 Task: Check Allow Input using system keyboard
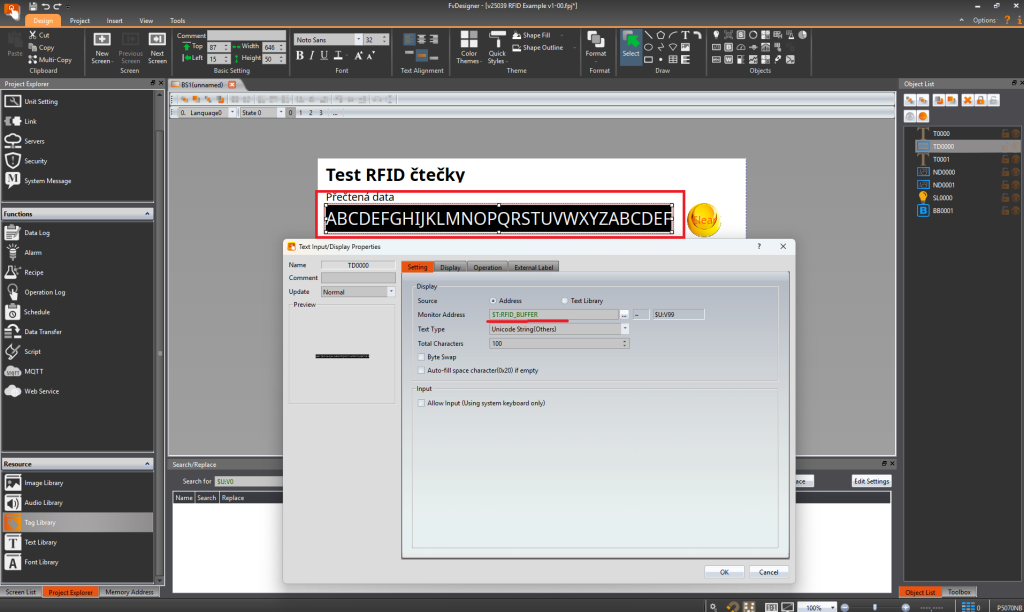tap(421, 403)
